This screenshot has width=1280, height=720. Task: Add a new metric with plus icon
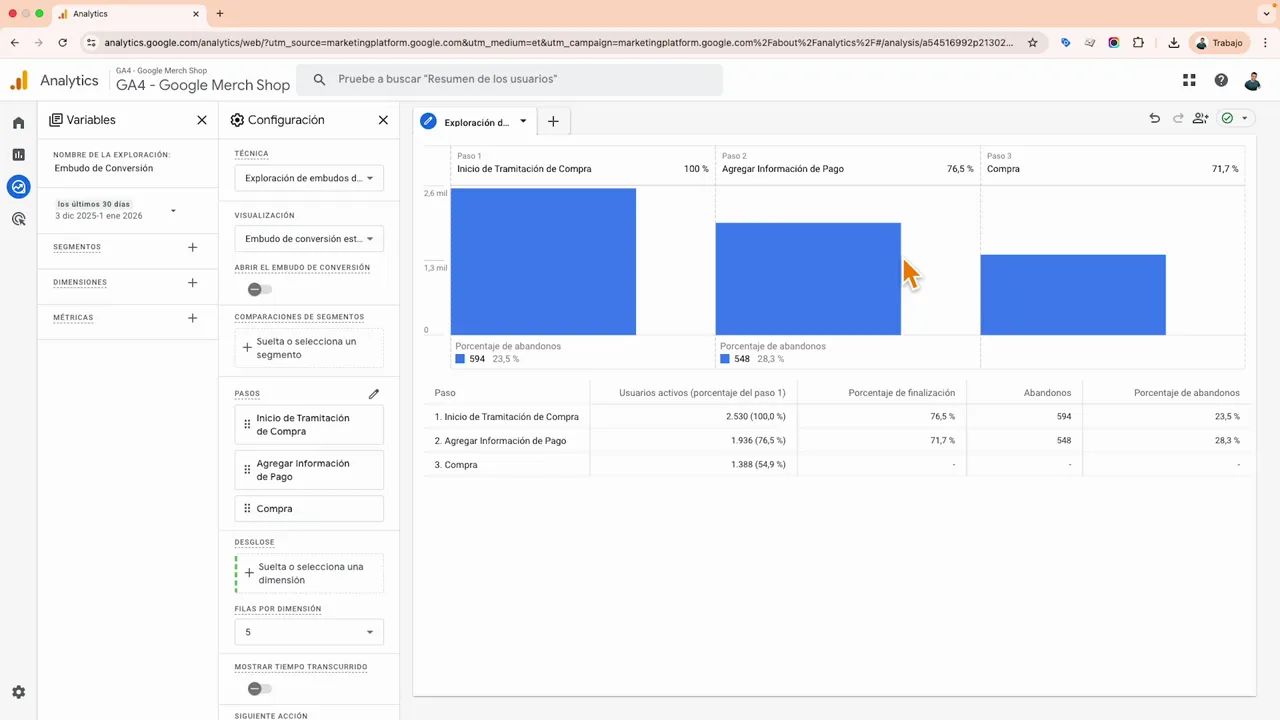pyautogui.click(x=193, y=318)
